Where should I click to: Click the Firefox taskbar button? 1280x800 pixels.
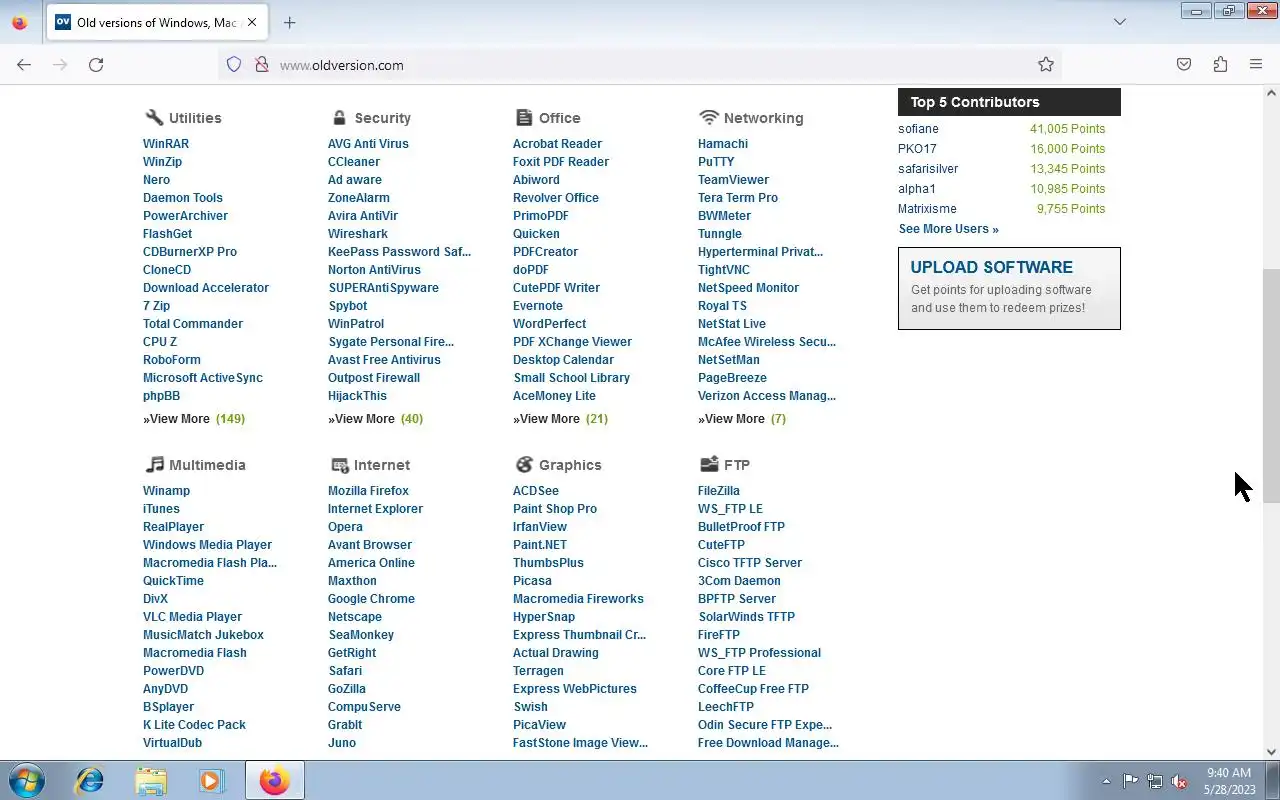274,780
